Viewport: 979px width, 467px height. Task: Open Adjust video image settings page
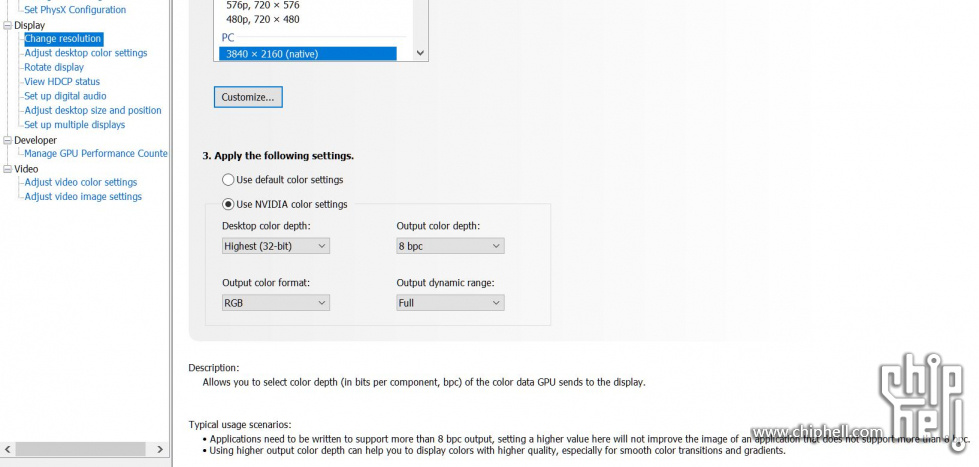[x=83, y=197]
